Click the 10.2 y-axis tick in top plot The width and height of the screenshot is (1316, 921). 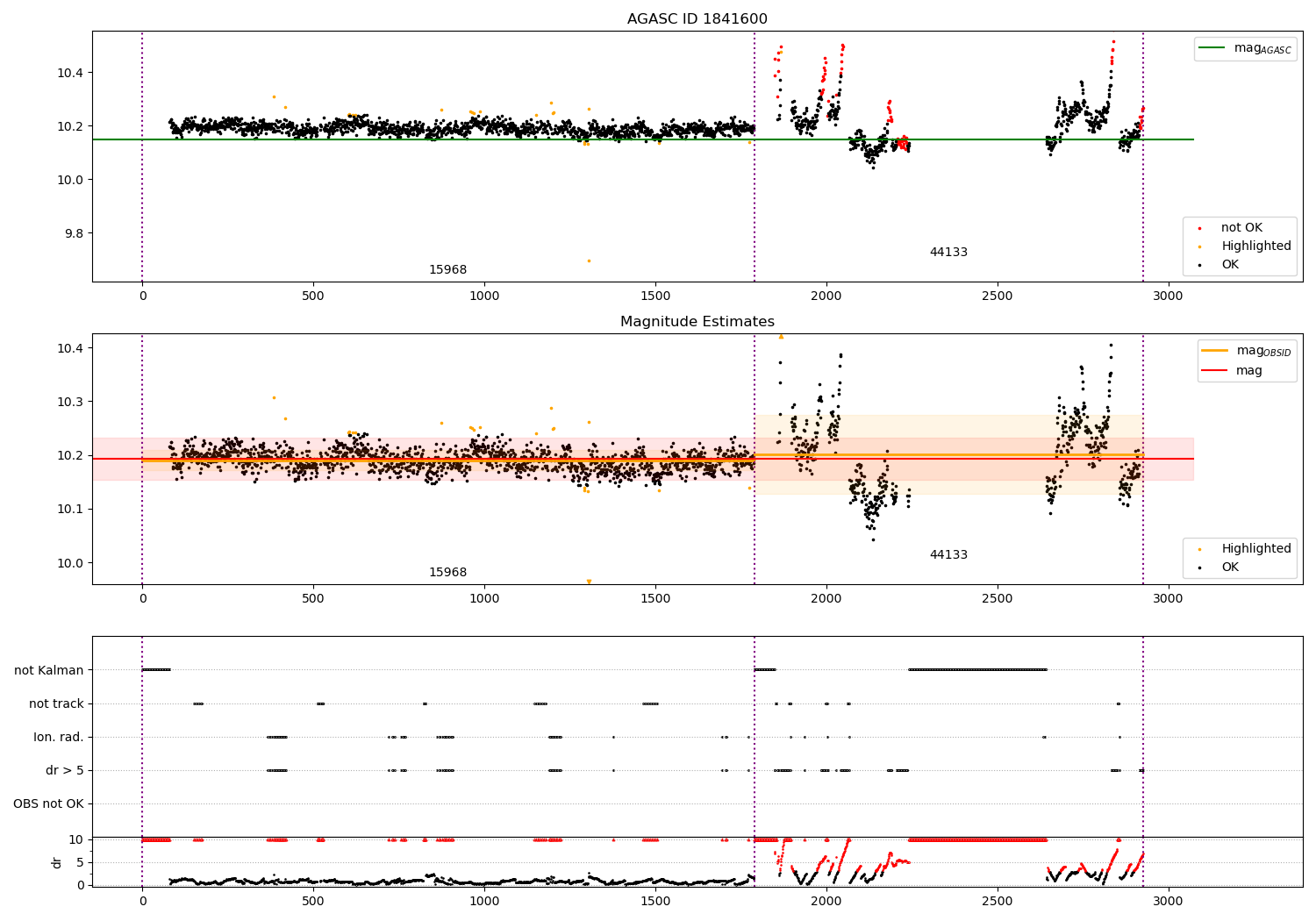tap(70, 126)
